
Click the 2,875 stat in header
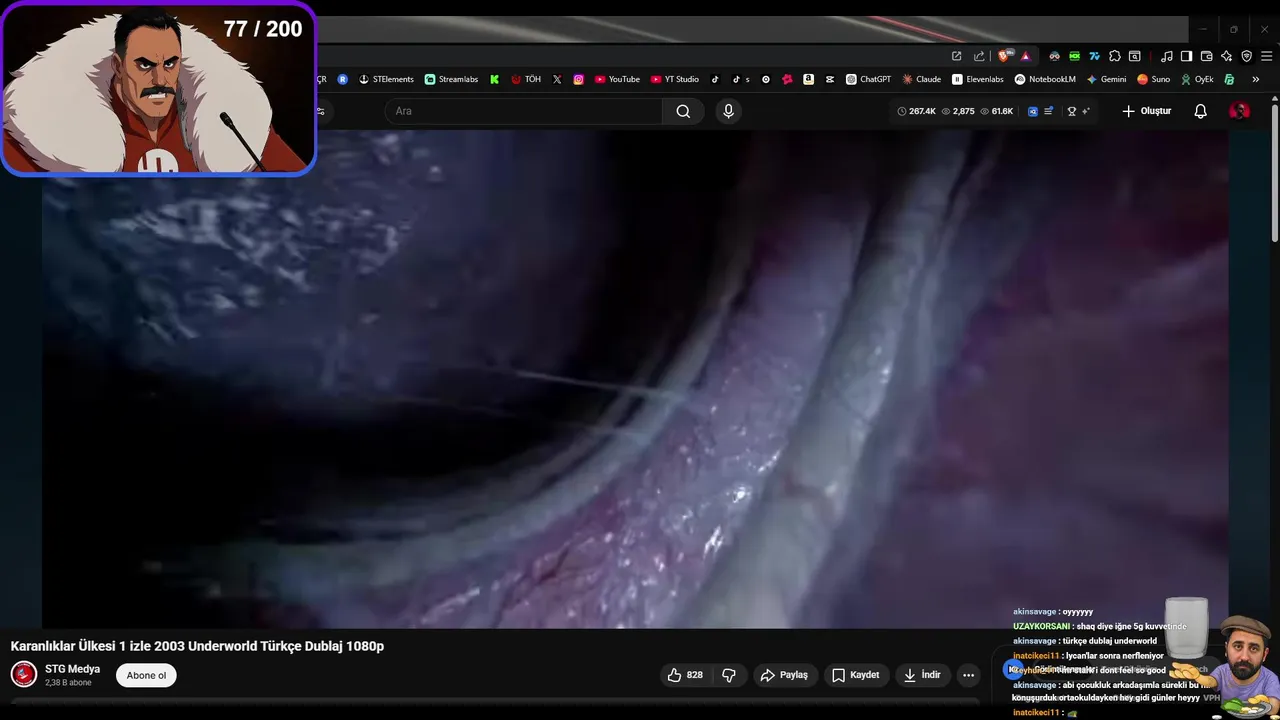958,111
